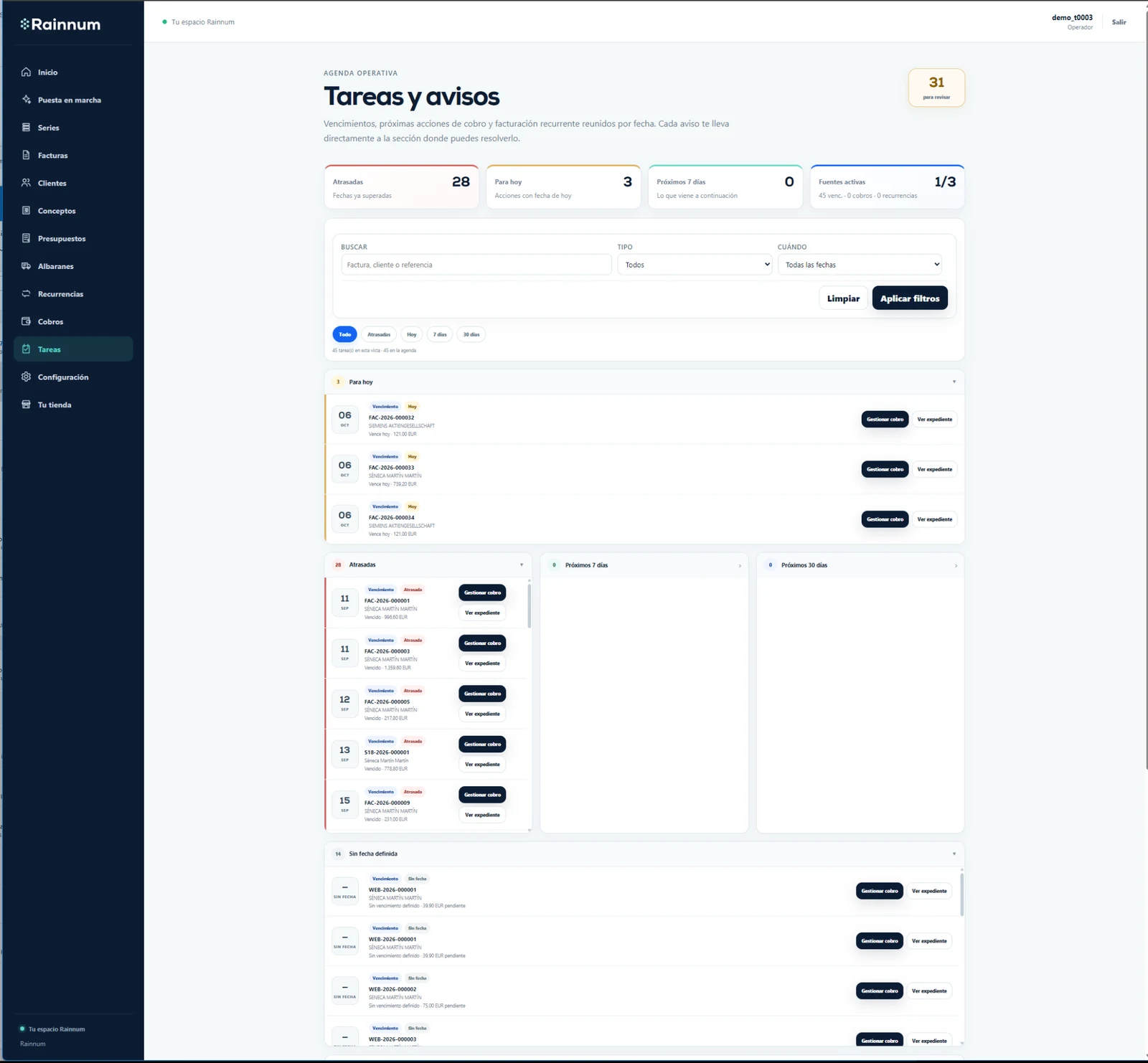Screen dimensions: 1148x1063
Task: Click the Aplicar filtros button
Action: pyautogui.click(x=910, y=298)
